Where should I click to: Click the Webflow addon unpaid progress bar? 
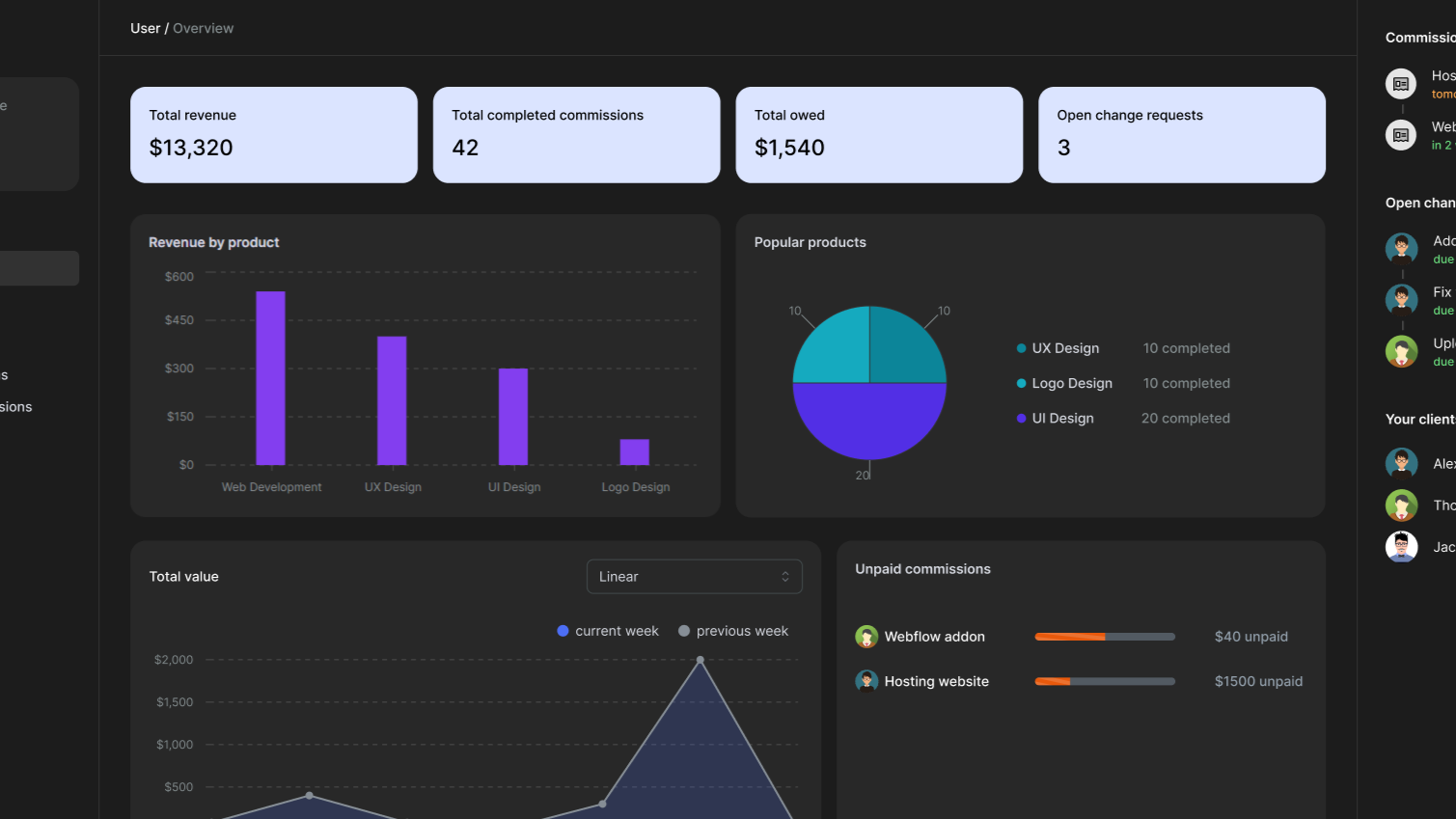coord(1104,637)
